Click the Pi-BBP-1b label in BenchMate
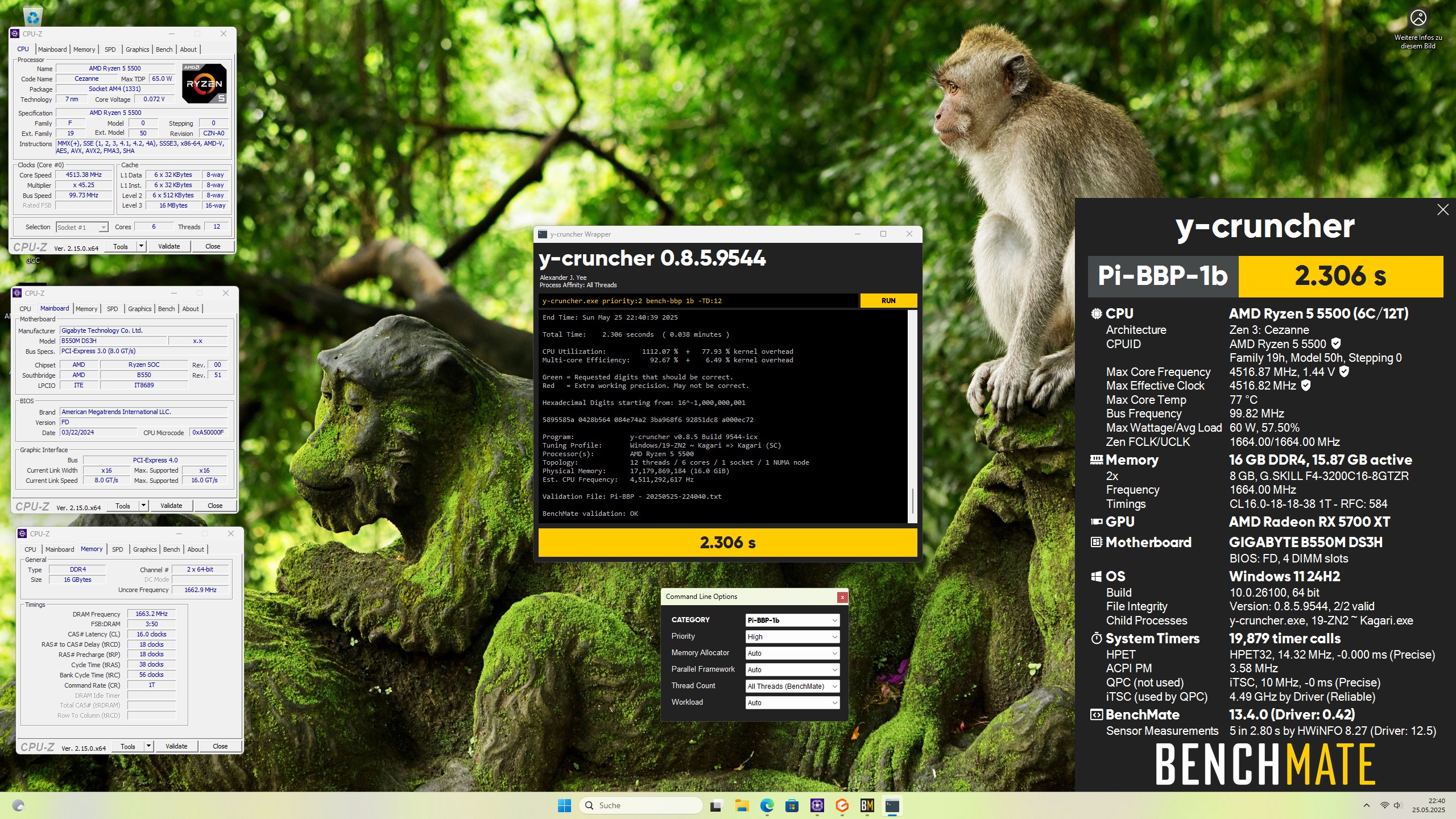 point(1163,276)
